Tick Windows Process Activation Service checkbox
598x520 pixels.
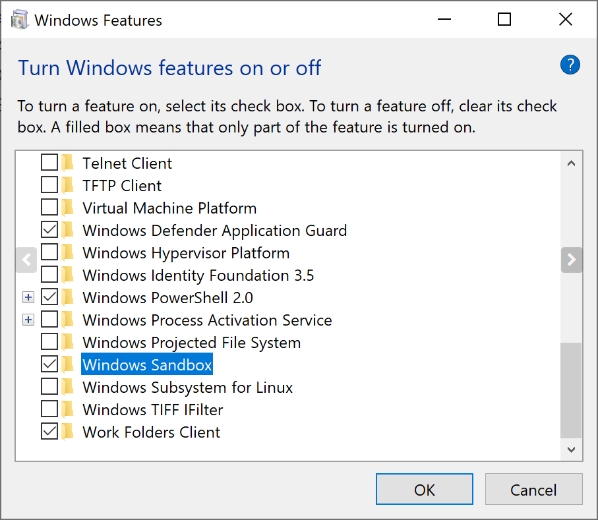click(49, 319)
